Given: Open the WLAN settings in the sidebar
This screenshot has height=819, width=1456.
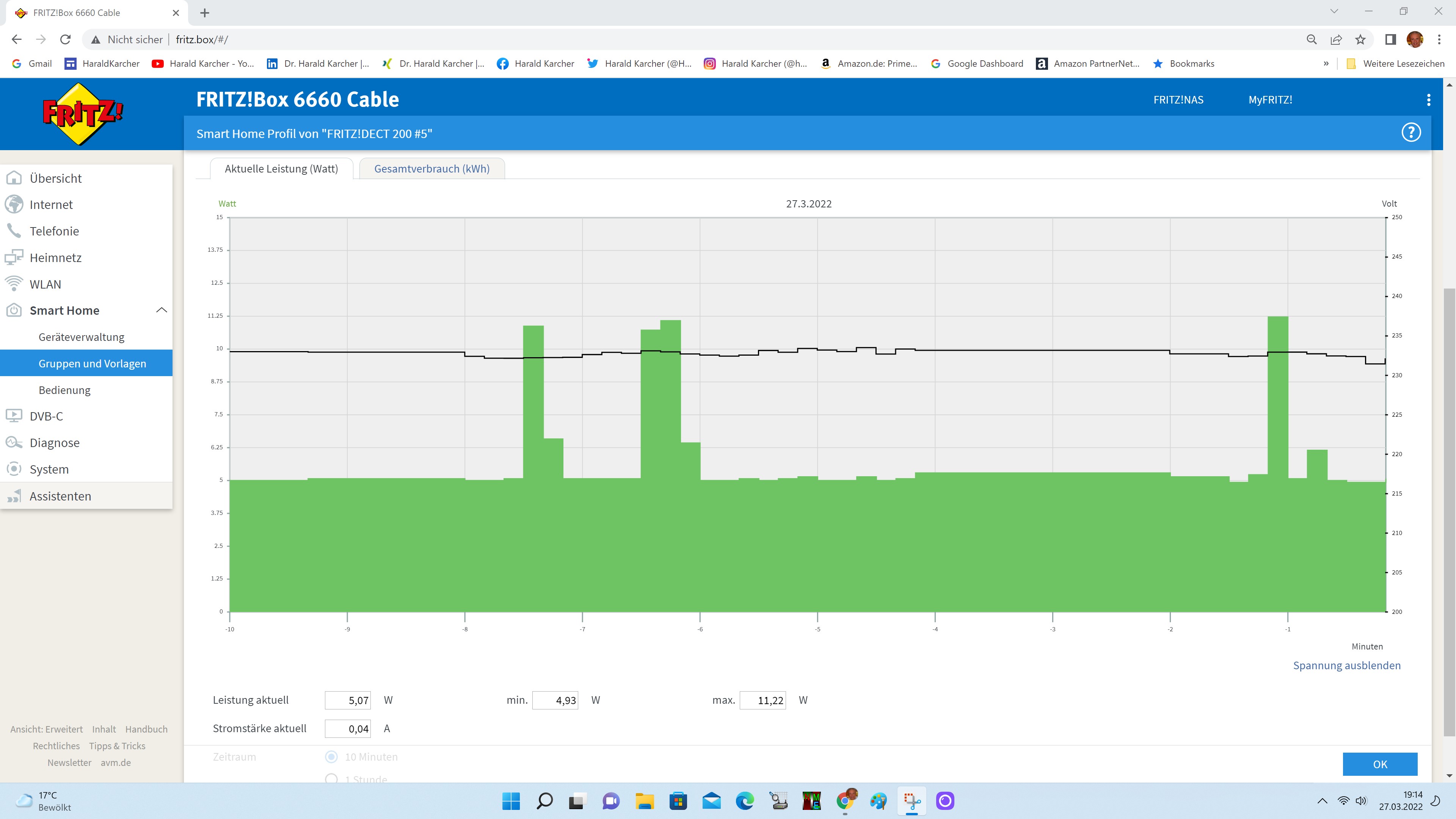Looking at the screenshot, I should click(45, 284).
